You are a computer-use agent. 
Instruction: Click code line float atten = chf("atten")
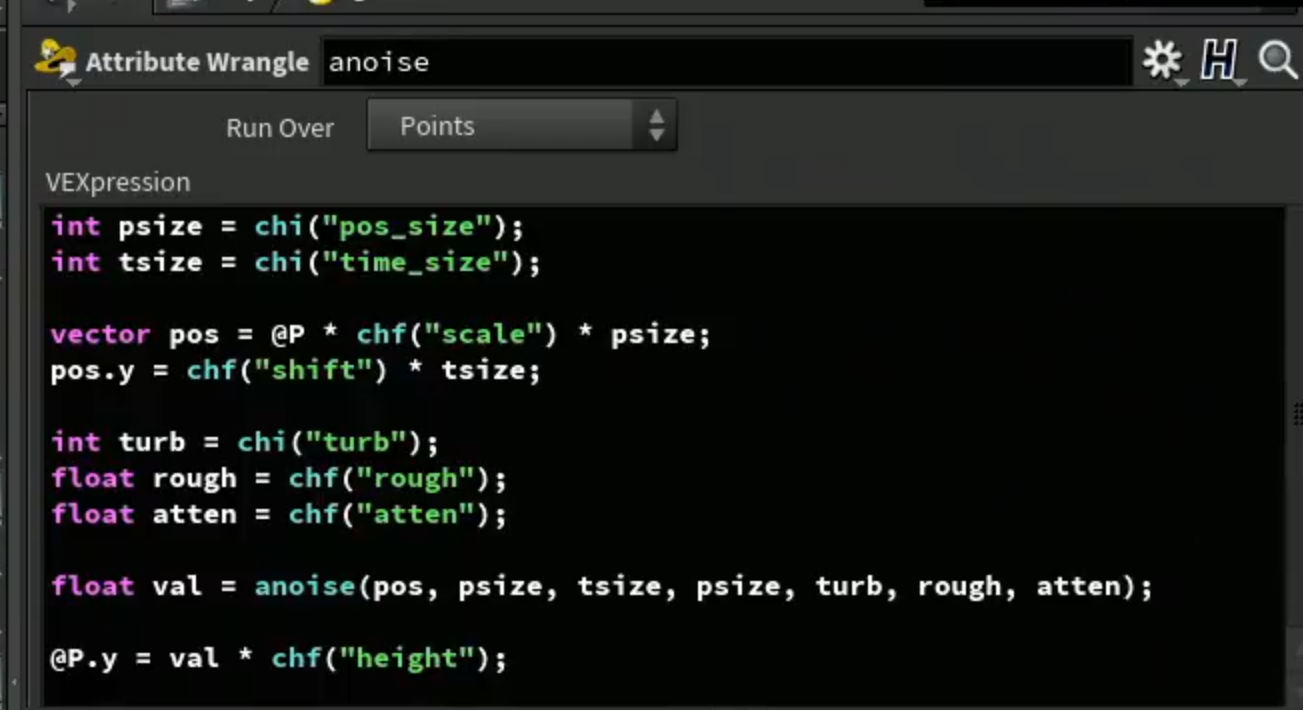[x=279, y=514]
